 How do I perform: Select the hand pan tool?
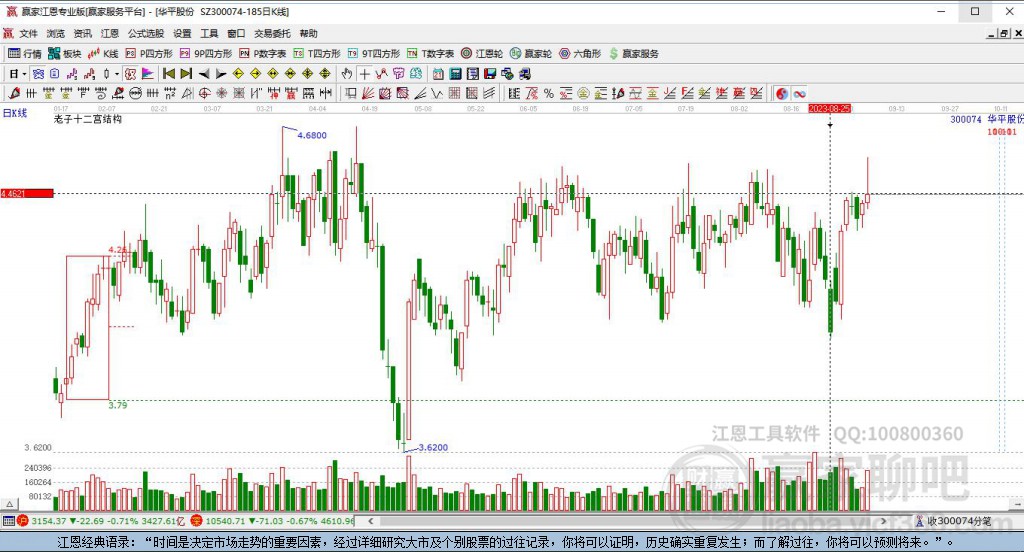coord(347,74)
